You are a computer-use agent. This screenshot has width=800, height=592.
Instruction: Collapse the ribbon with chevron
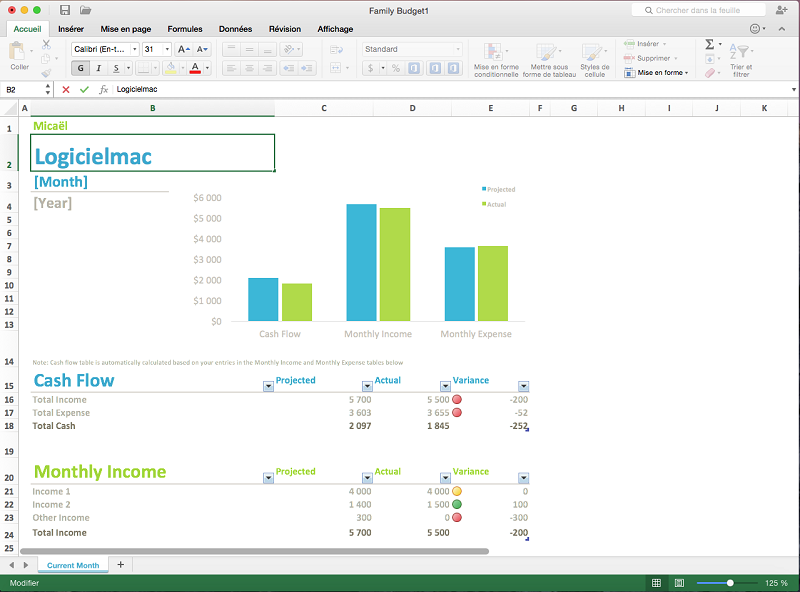point(782,29)
